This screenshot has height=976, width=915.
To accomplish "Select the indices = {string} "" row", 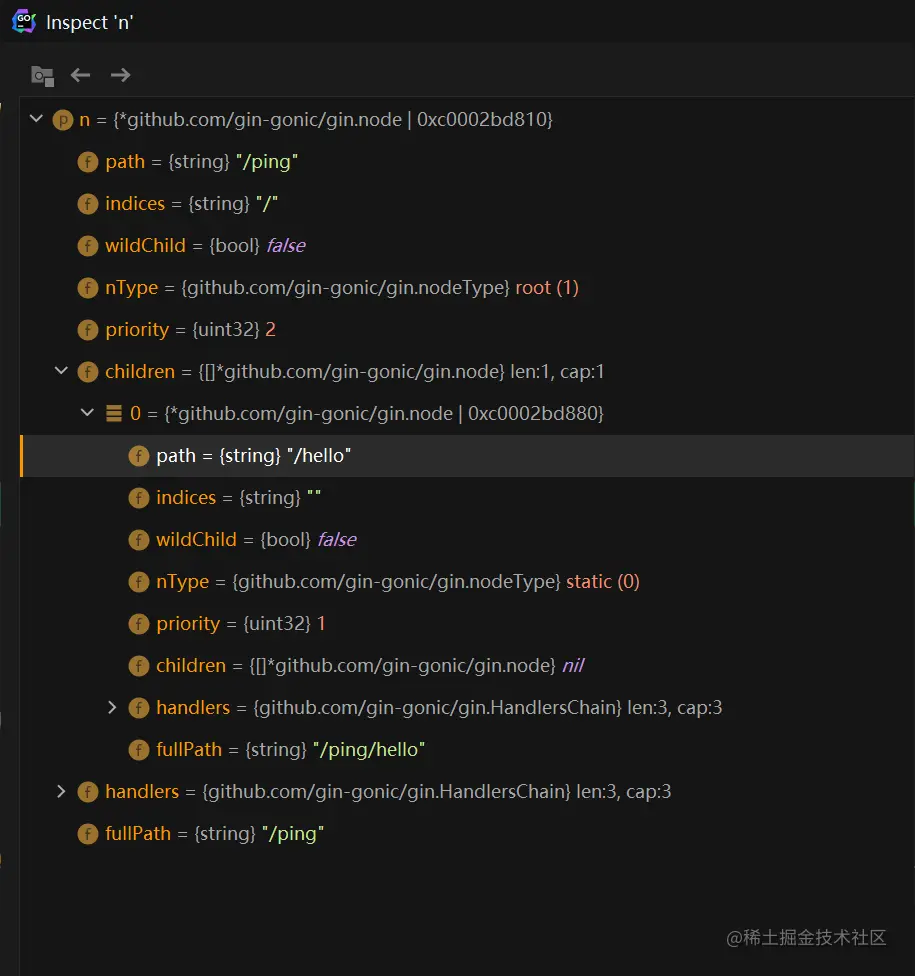I will pyautogui.click(x=467, y=498).
